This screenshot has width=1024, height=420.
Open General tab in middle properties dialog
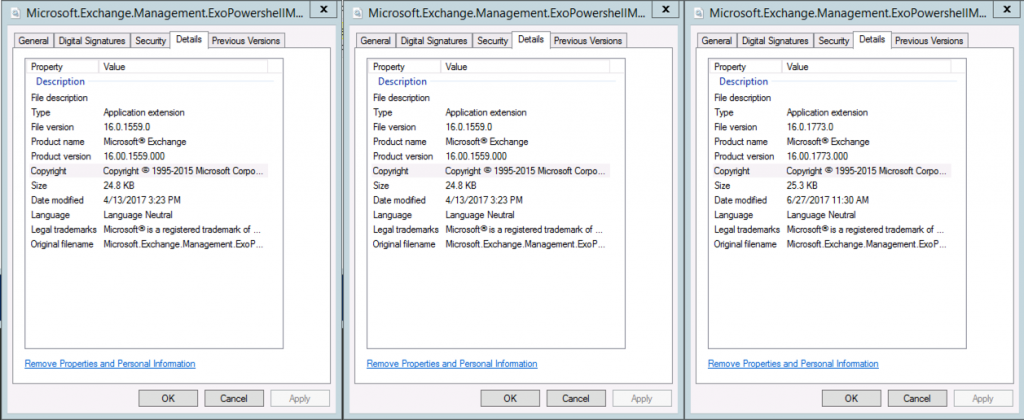pos(376,40)
